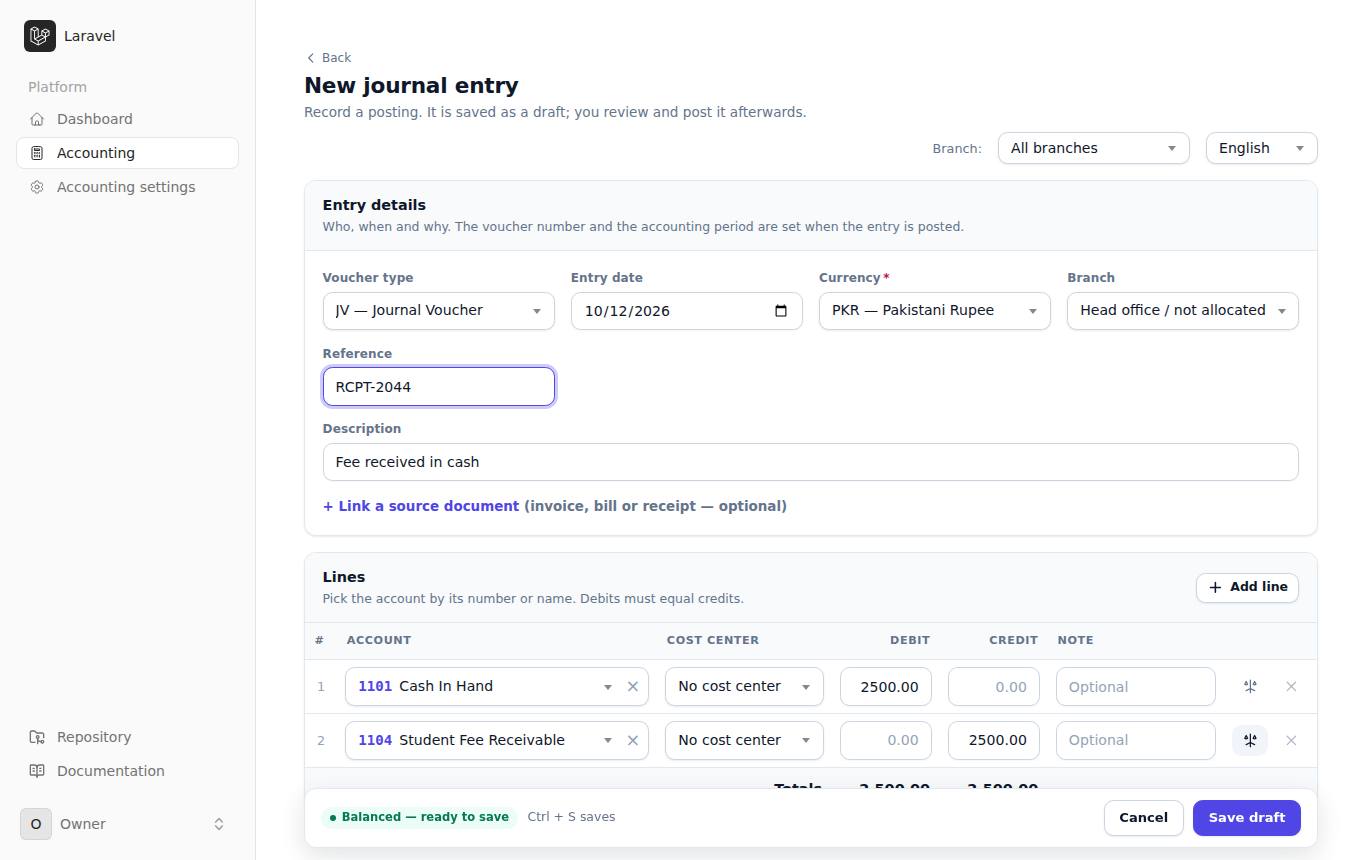Open the Documentation link in sidebar
The height and width of the screenshot is (860, 1366).
click(127, 771)
